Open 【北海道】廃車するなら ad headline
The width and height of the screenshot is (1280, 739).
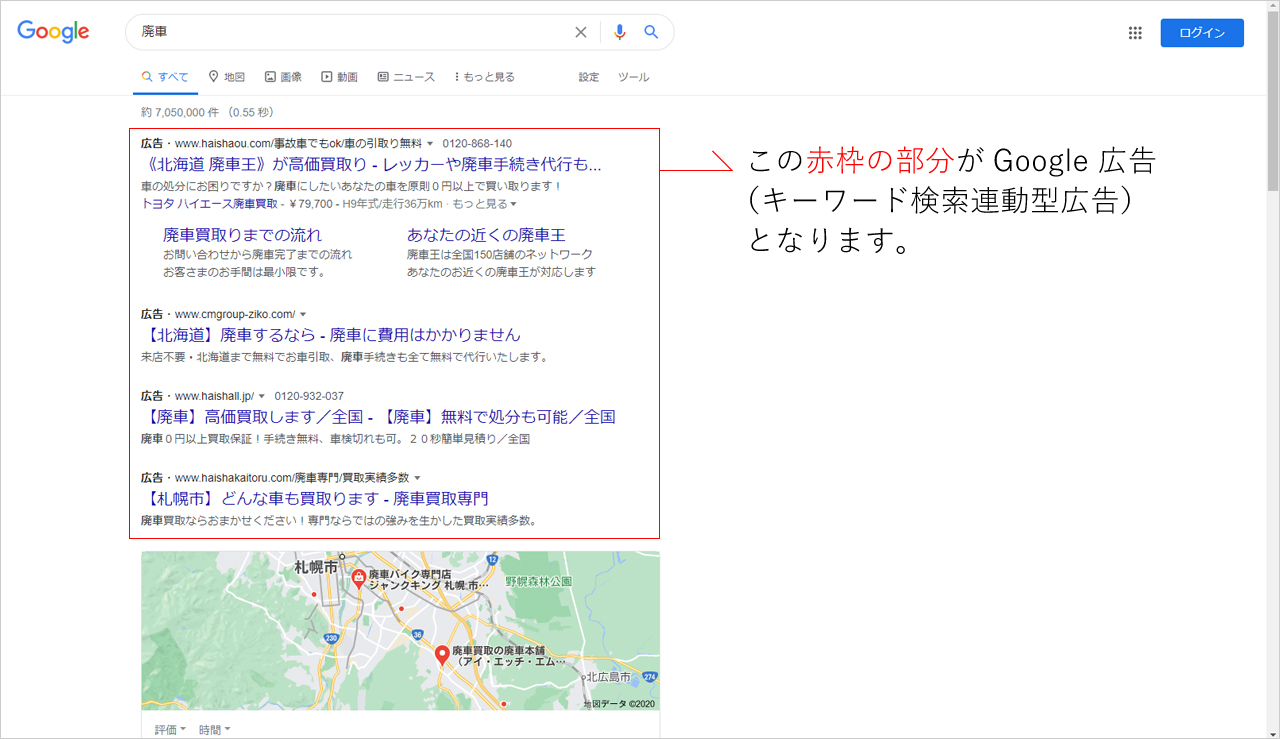[331, 335]
